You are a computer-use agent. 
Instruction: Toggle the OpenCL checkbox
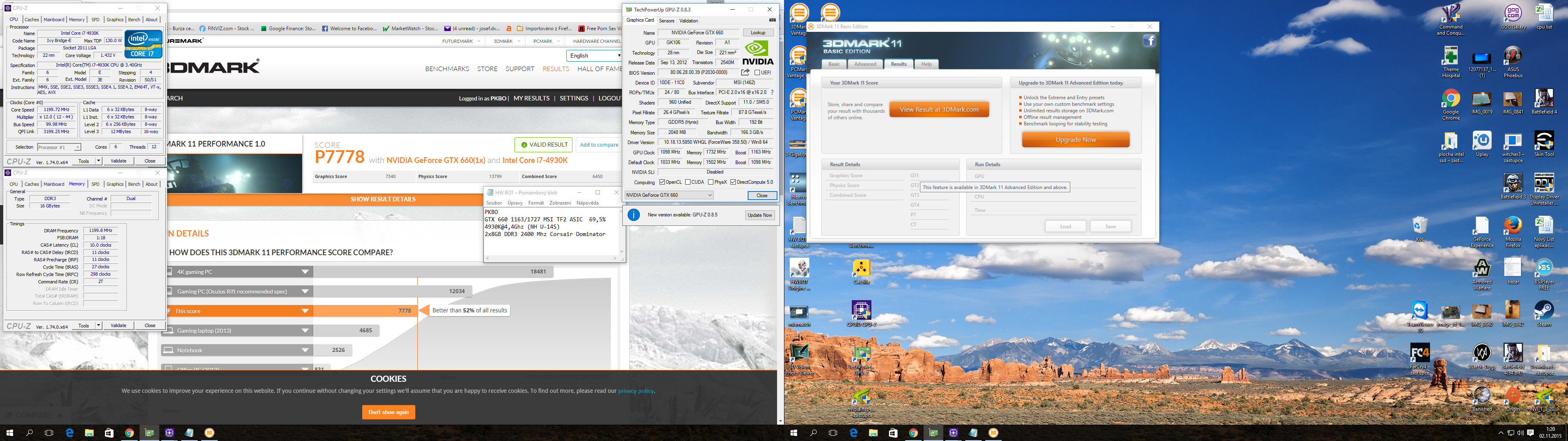click(661, 182)
